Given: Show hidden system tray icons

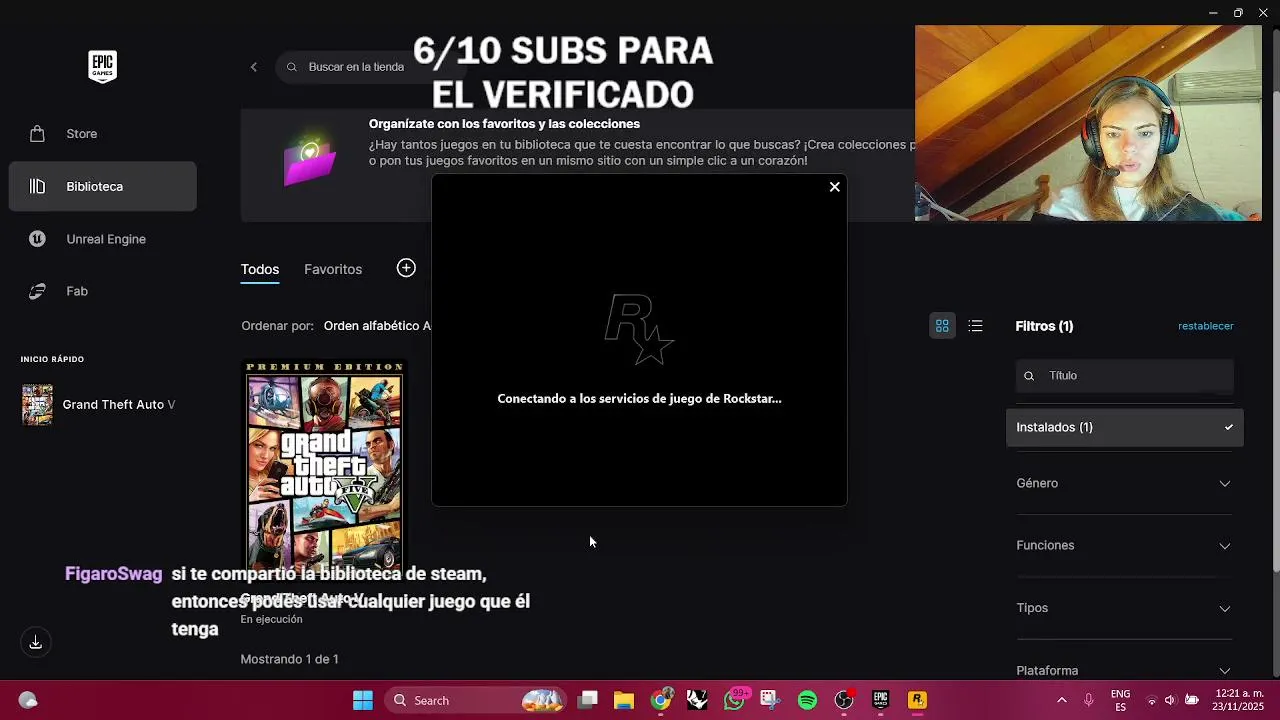Looking at the screenshot, I should pyautogui.click(x=1062, y=701).
